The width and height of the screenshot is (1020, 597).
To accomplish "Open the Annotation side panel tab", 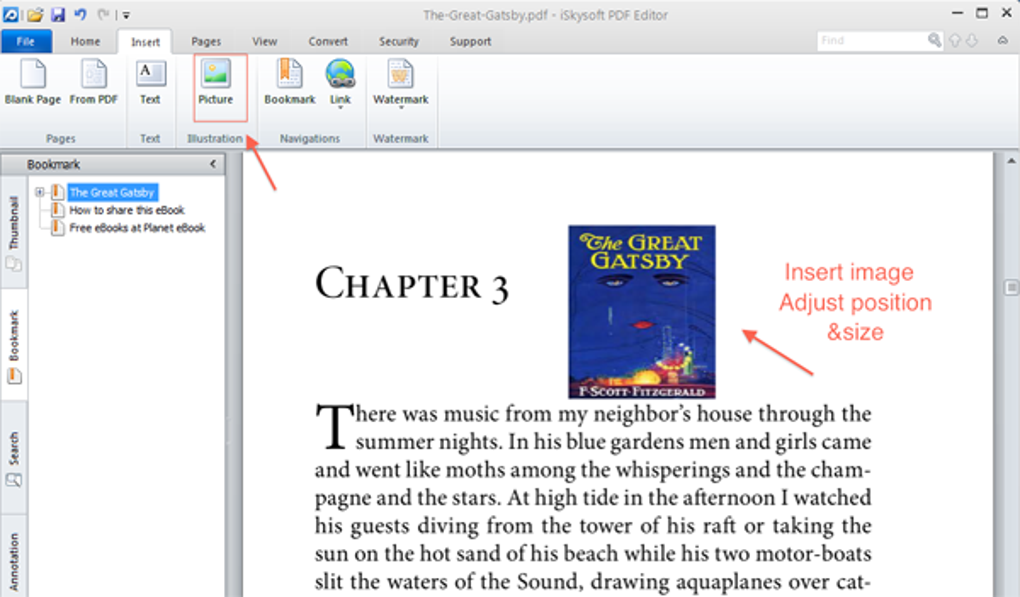I will (14, 558).
